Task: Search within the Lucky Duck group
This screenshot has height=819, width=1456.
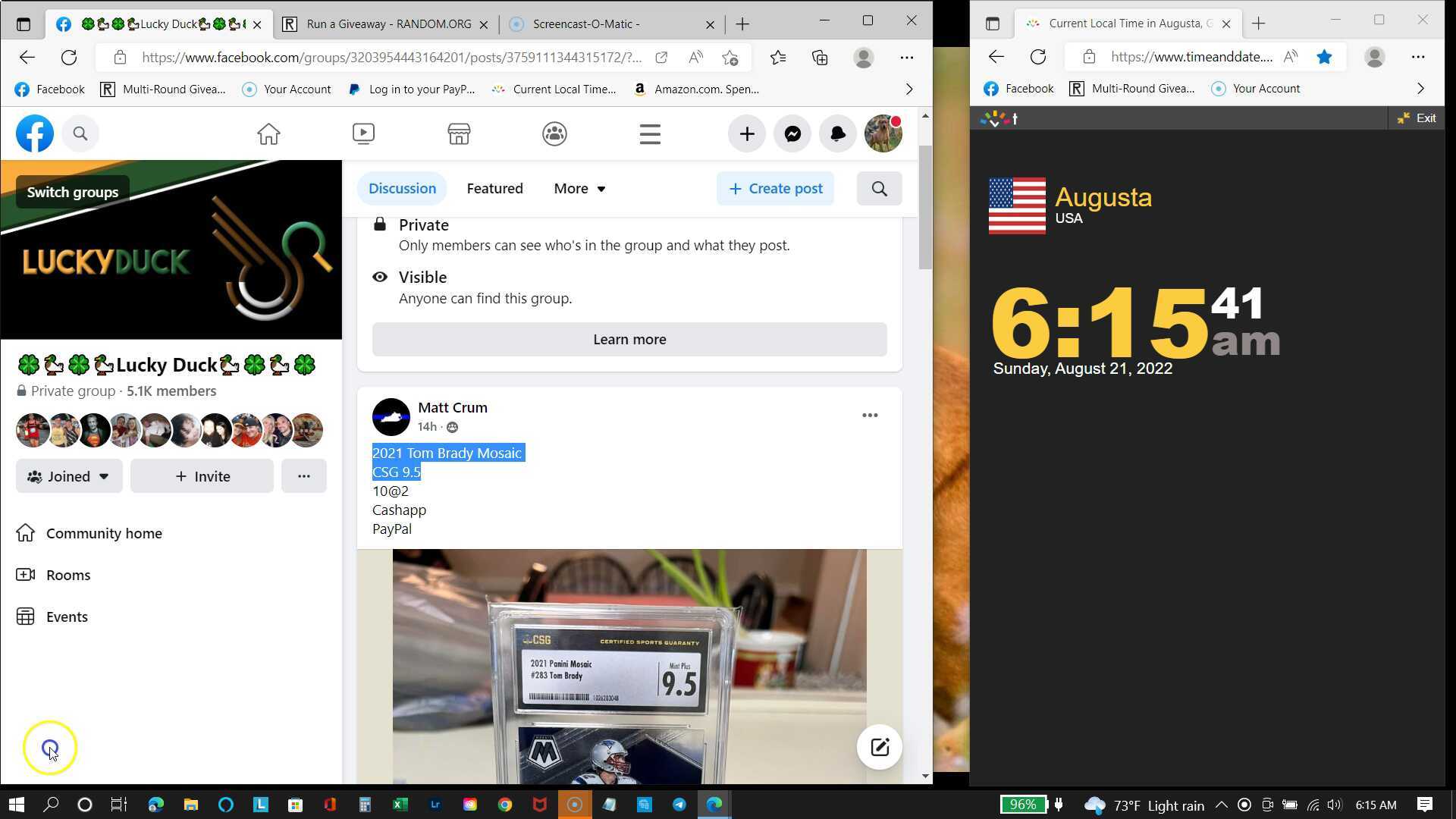Action: tap(879, 189)
